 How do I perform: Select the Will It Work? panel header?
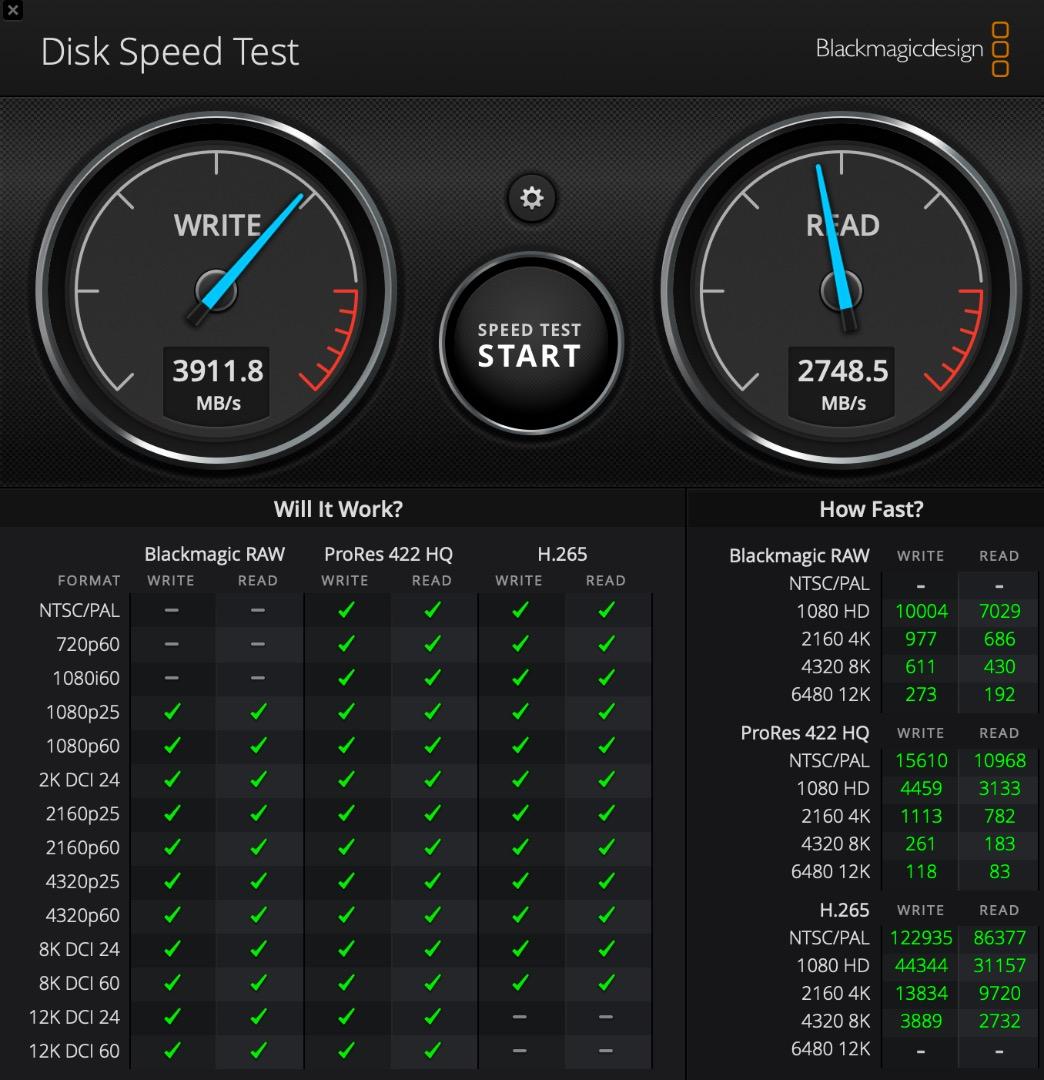[338, 509]
